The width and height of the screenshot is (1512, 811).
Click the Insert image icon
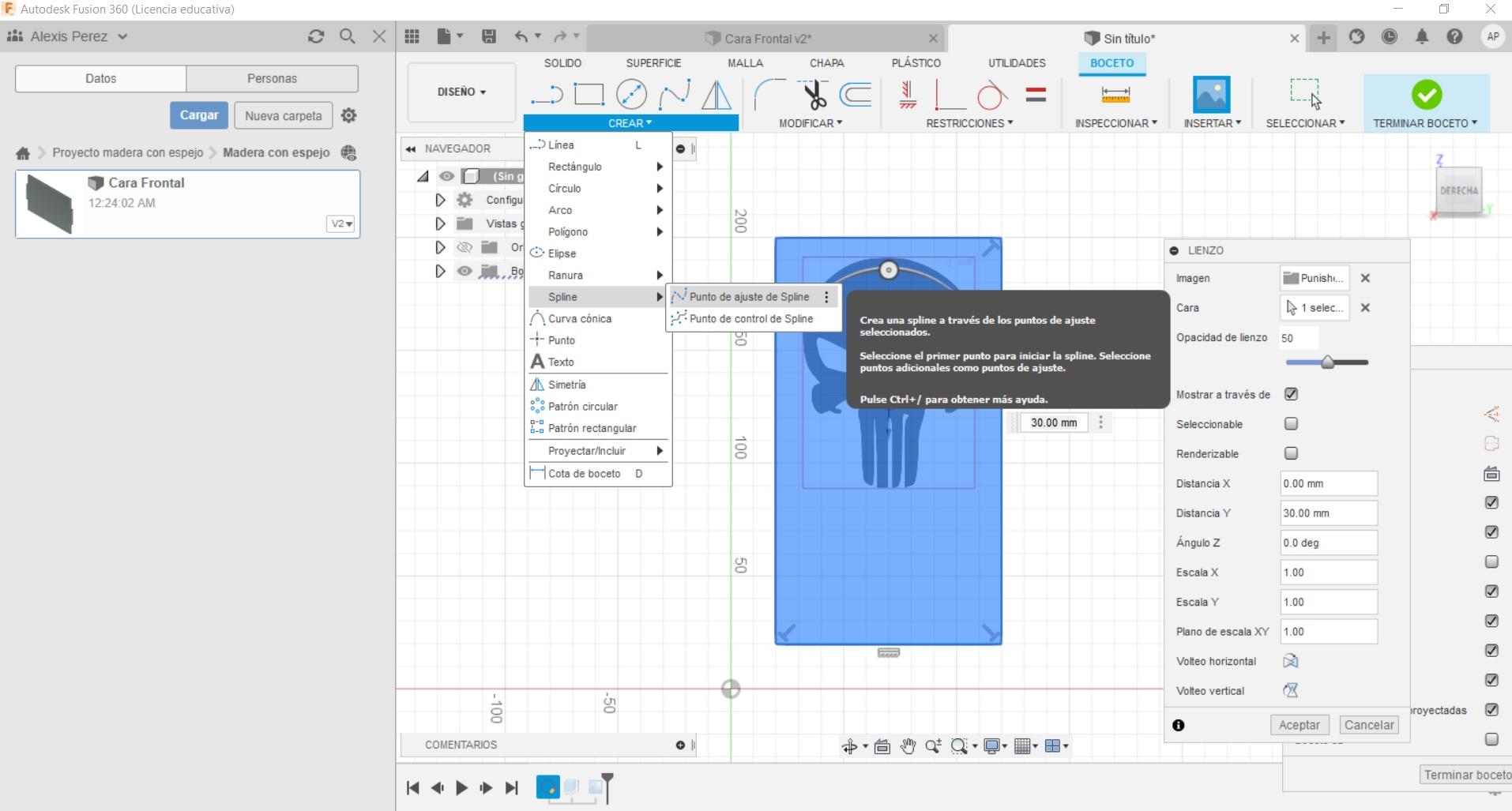[1211, 95]
